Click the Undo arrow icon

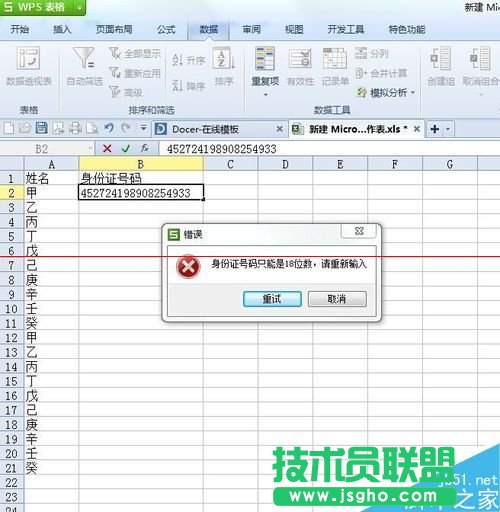109,128
